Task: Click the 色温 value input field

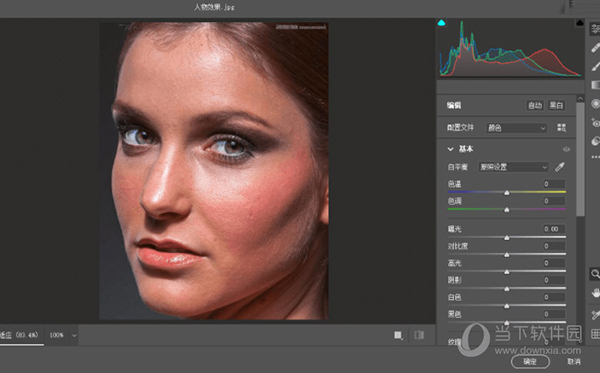Action: (x=554, y=184)
